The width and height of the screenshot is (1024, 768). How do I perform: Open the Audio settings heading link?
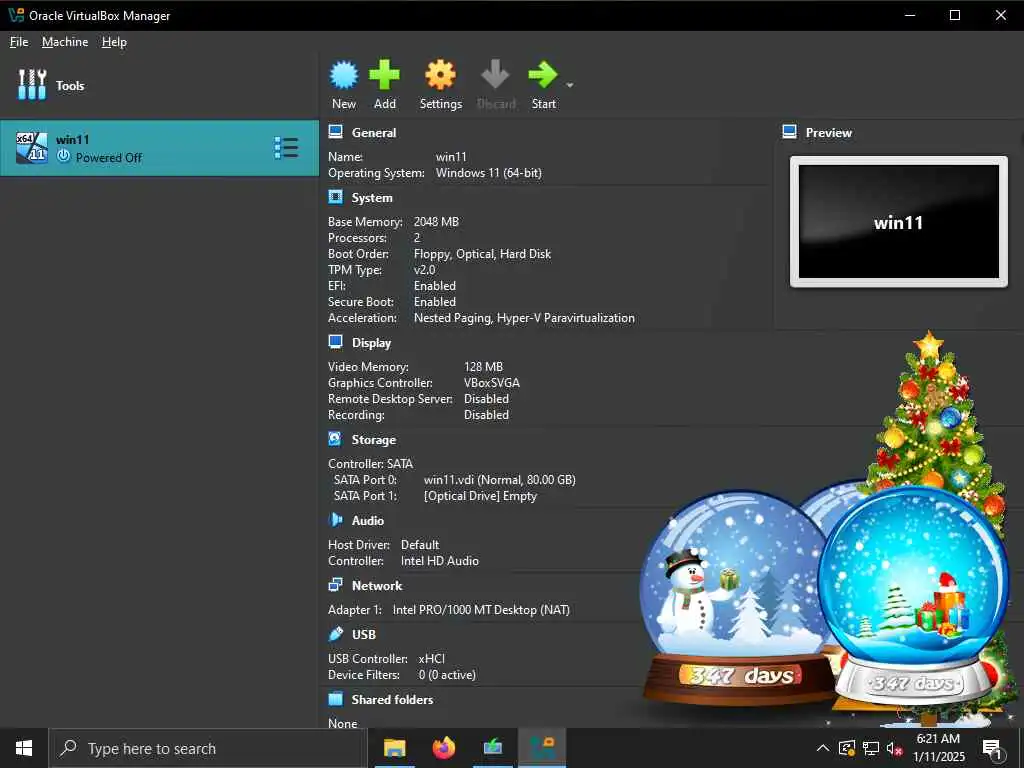tap(368, 521)
